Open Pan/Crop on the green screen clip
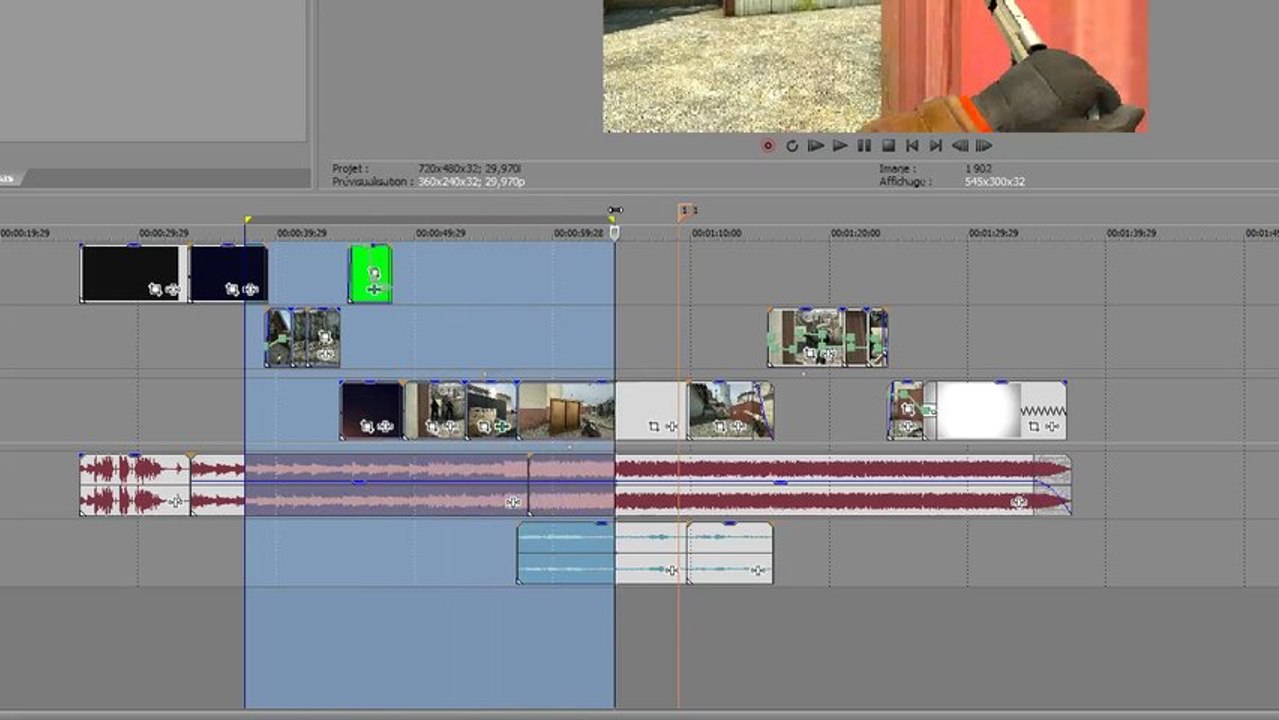This screenshot has width=1279, height=720. (374, 273)
